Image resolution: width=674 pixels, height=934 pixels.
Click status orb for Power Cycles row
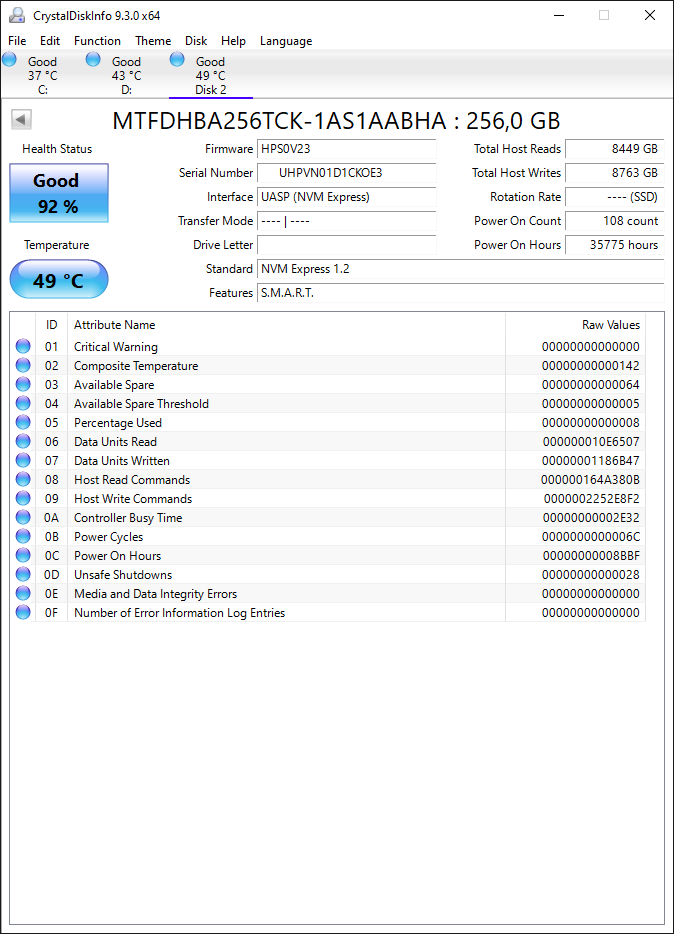coord(23,536)
